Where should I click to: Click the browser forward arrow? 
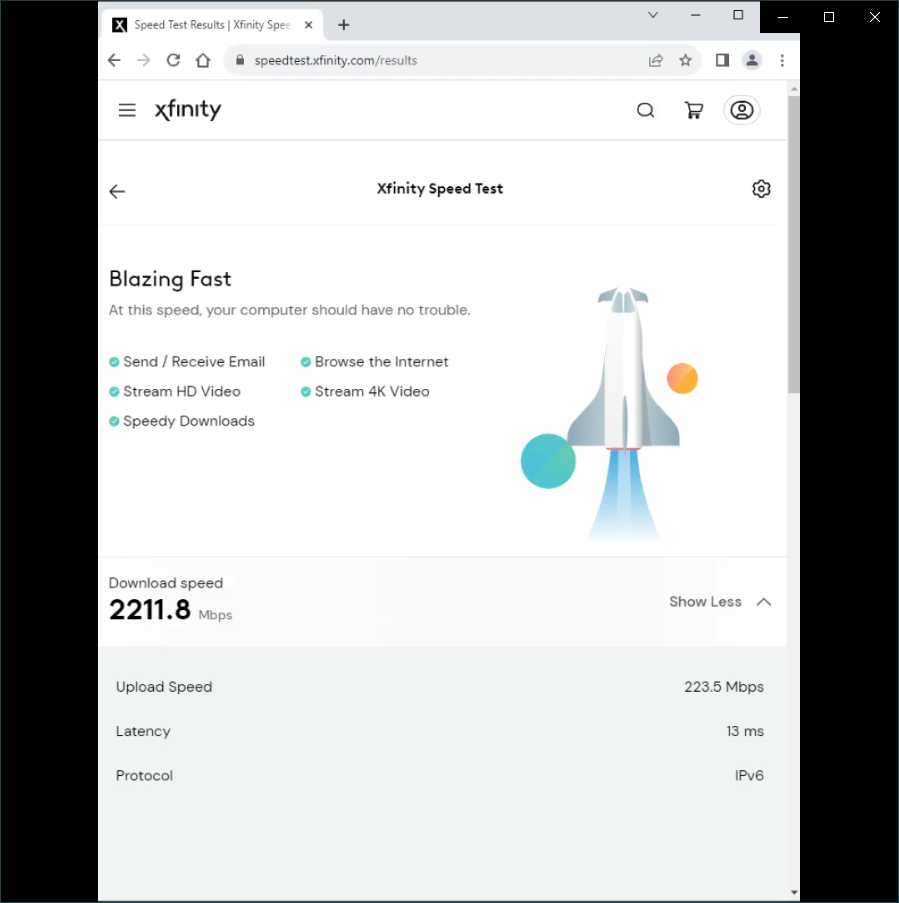[x=143, y=60]
